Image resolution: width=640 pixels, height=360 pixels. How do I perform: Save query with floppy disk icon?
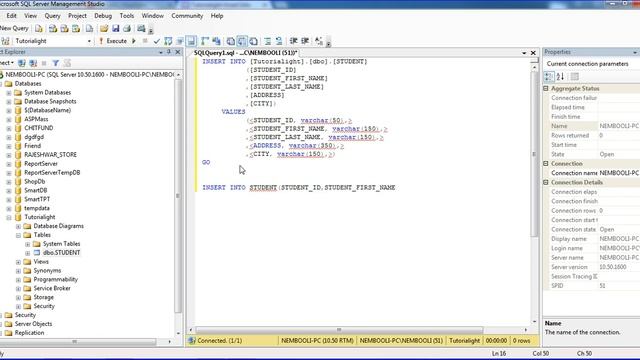(x=116, y=29)
